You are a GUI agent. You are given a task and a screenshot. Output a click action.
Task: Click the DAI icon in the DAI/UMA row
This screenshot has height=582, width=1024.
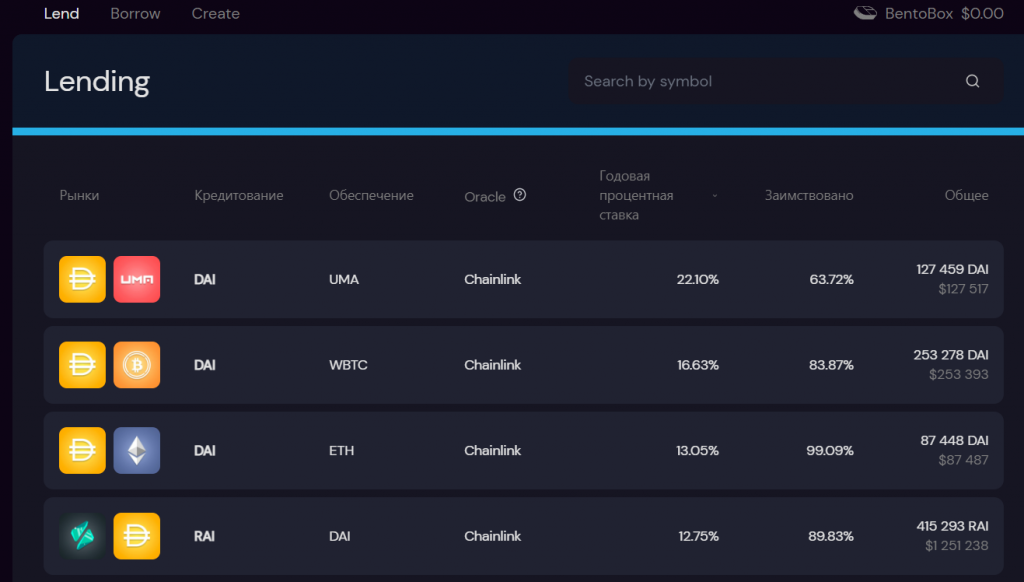[83, 280]
